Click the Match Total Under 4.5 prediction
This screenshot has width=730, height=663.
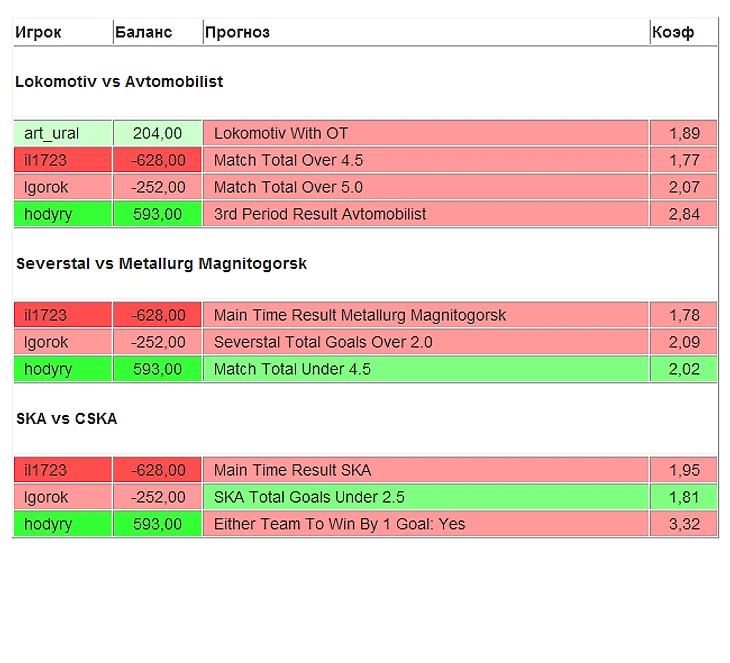[292, 369]
